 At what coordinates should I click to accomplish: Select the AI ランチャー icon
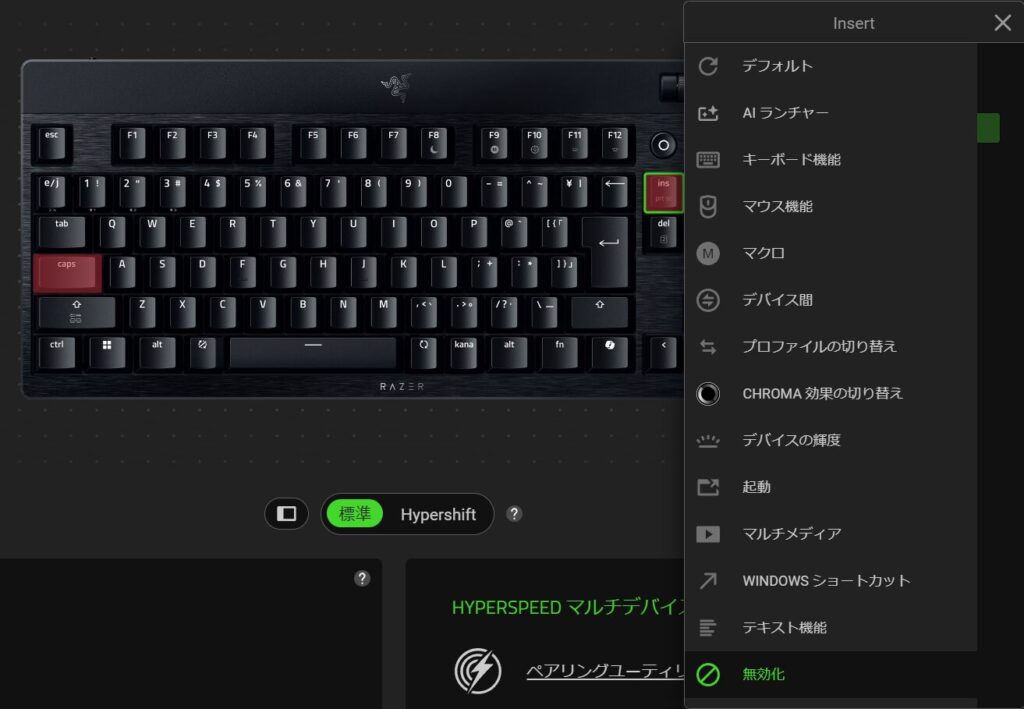(x=708, y=113)
